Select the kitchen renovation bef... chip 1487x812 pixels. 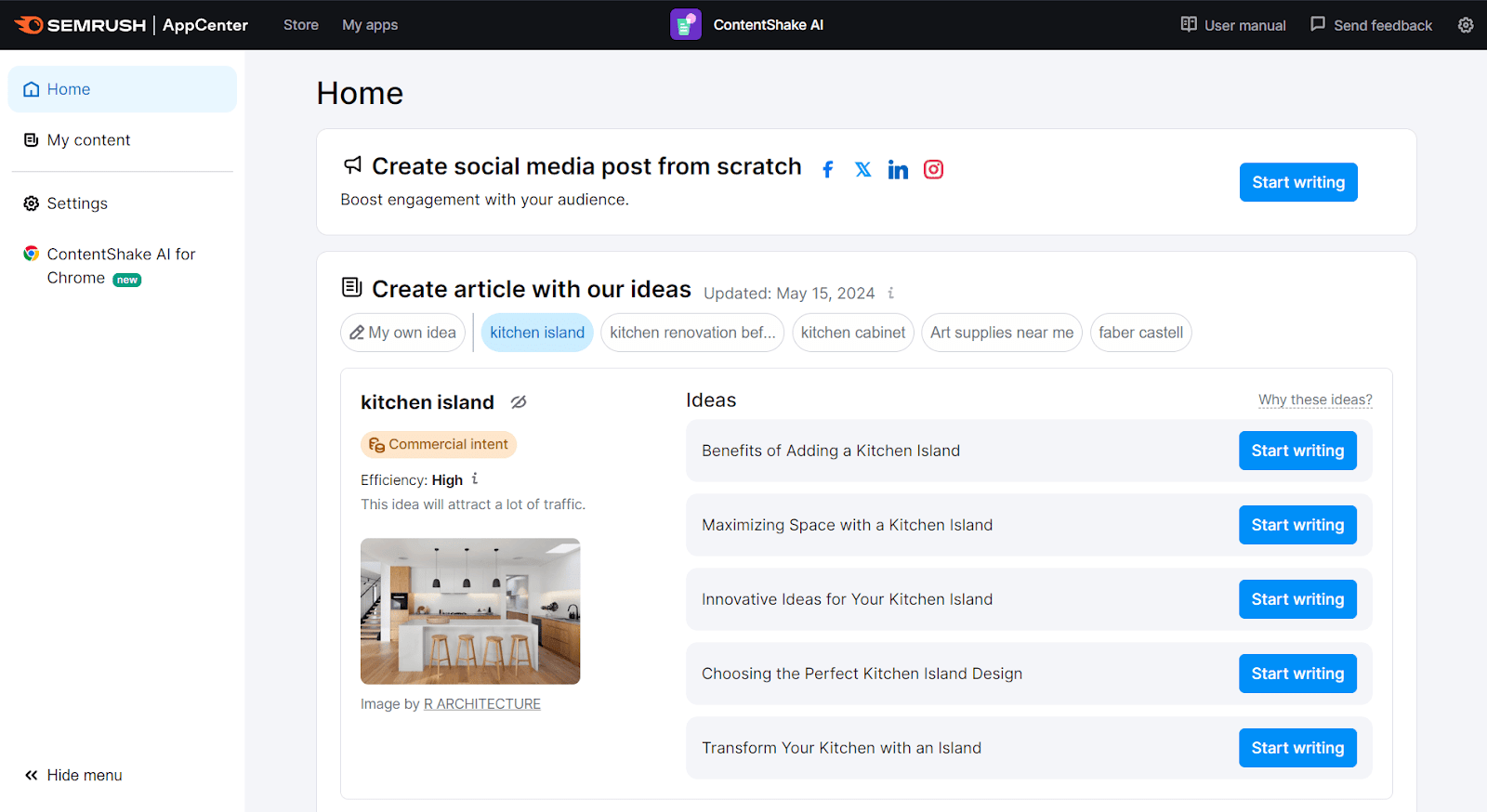pyautogui.click(x=692, y=333)
